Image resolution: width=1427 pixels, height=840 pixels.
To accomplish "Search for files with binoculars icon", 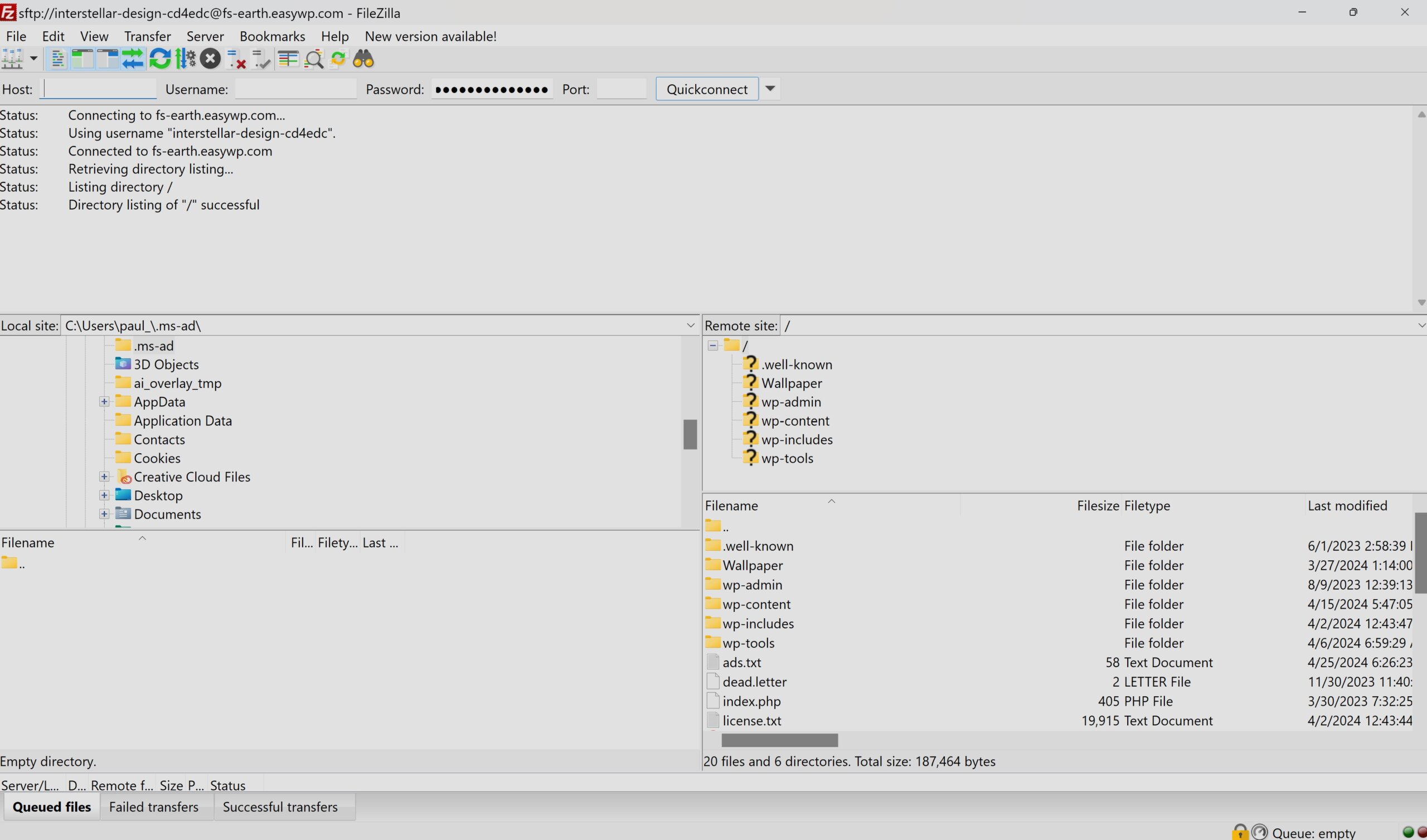I will (x=363, y=59).
